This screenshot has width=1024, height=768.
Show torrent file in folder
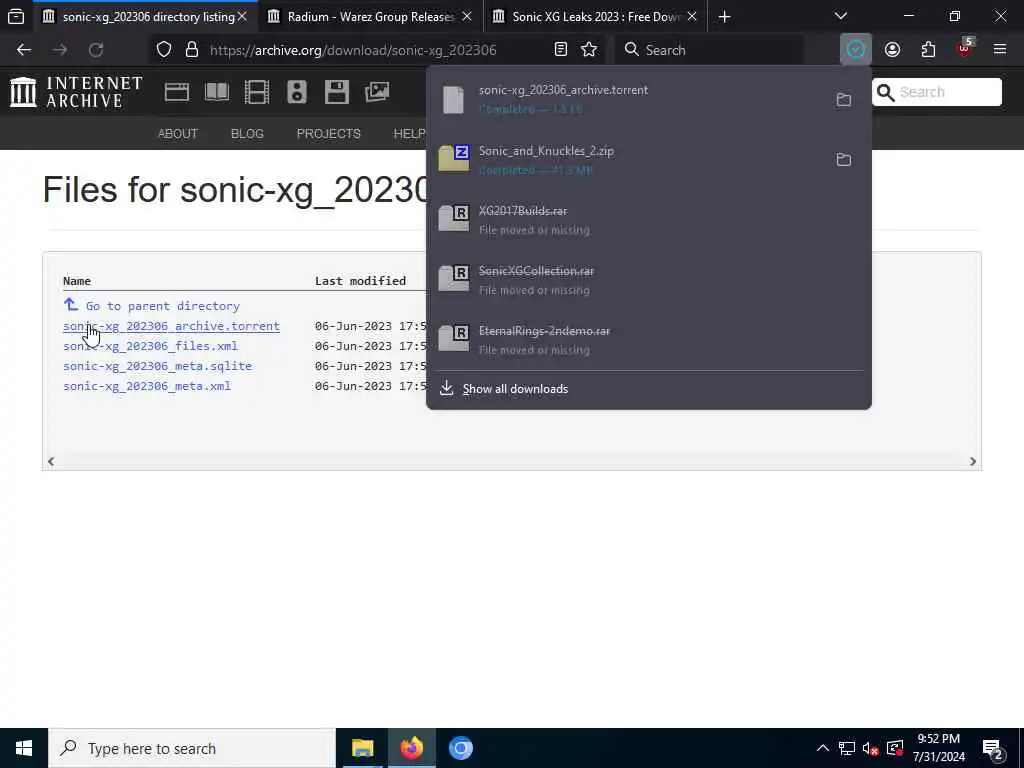pyautogui.click(x=844, y=99)
